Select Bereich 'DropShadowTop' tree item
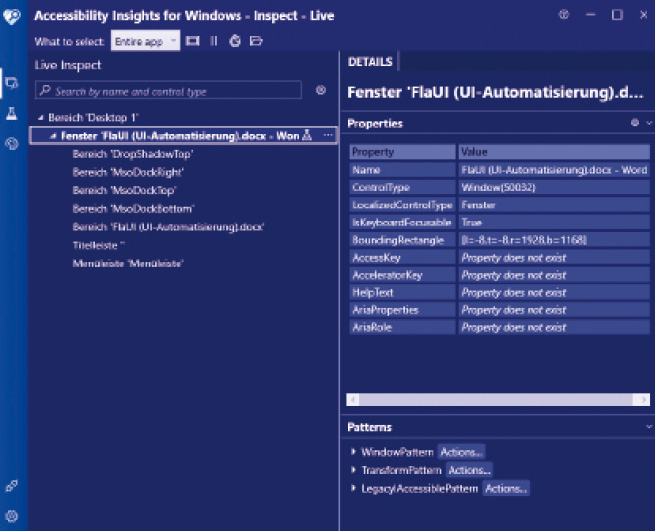The width and height of the screenshot is (655, 531). pos(133,154)
